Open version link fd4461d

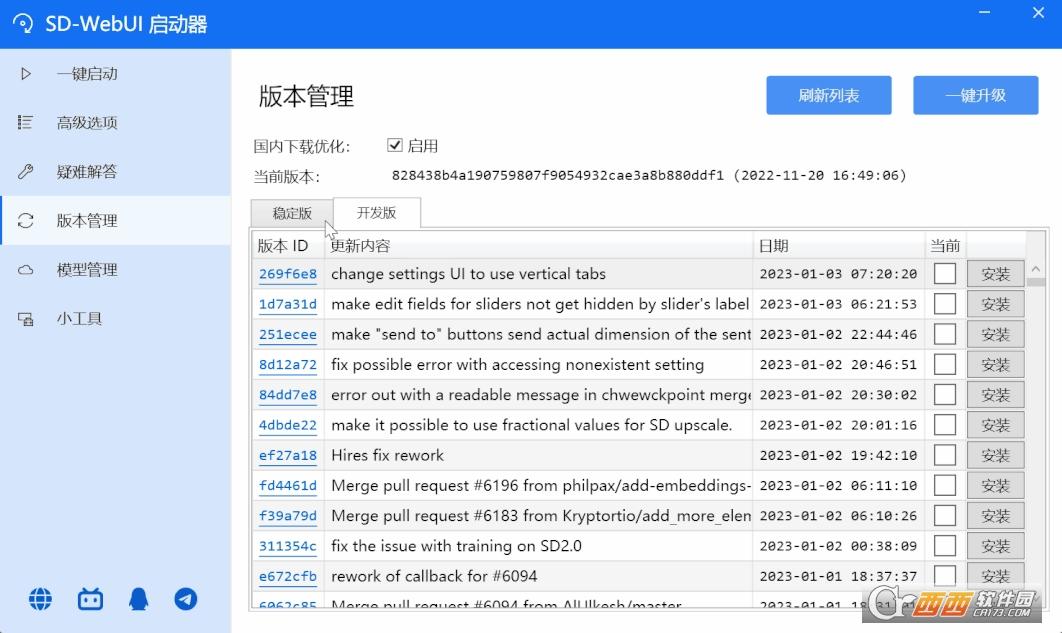click(x=288, y=485)
